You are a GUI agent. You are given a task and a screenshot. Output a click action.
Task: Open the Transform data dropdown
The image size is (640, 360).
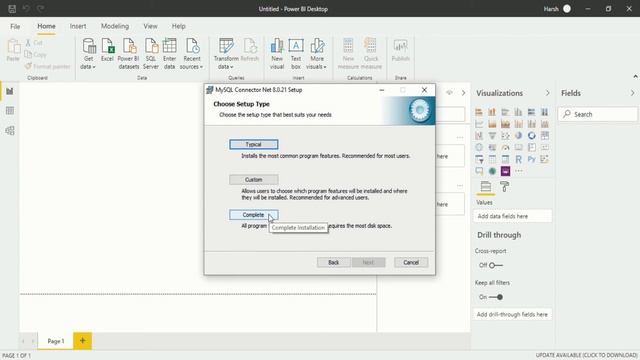(226, 53)
